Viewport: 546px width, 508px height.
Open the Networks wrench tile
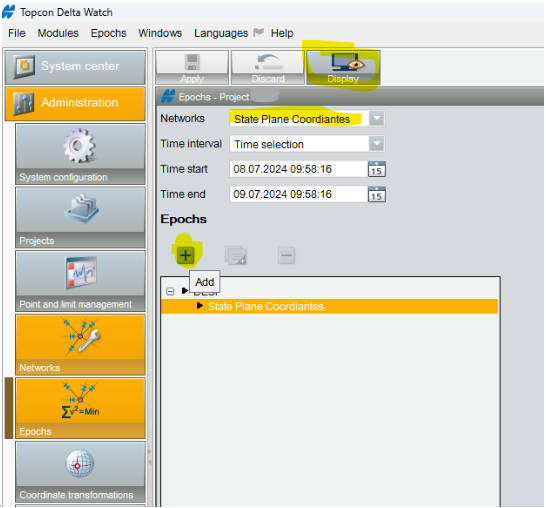coord(80,344)
